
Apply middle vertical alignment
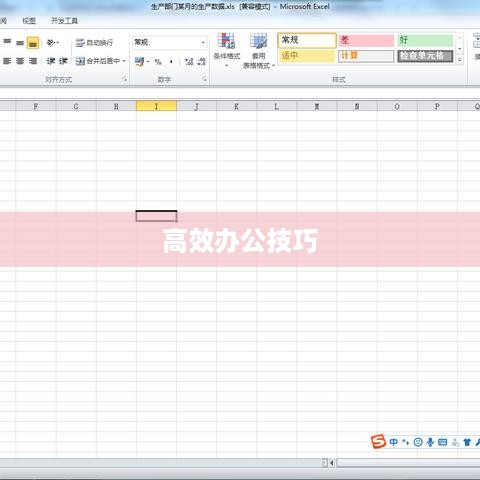click(x=20, y=42)
